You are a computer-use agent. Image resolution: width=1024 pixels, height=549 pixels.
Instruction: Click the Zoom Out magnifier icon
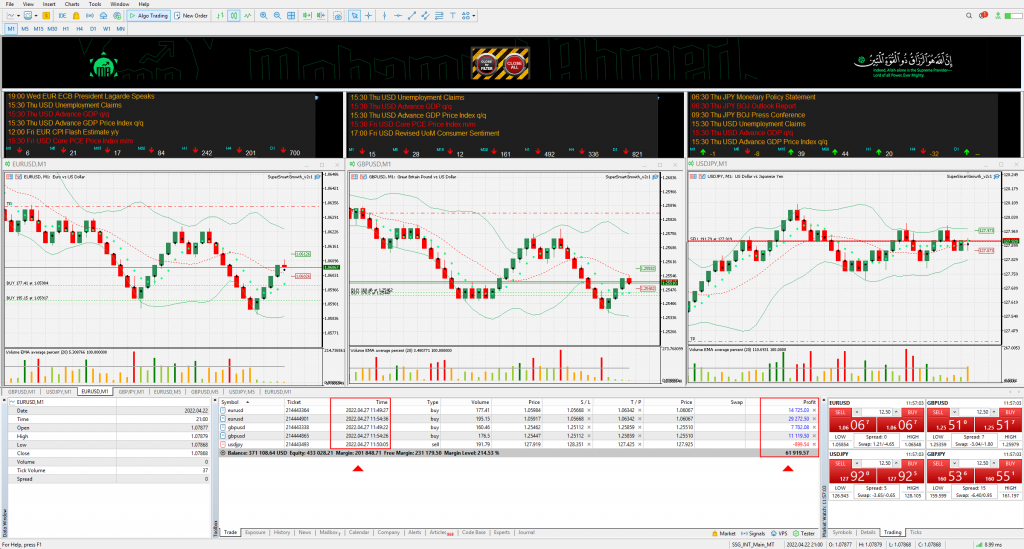pyautogui.click(x=277, y=16)
